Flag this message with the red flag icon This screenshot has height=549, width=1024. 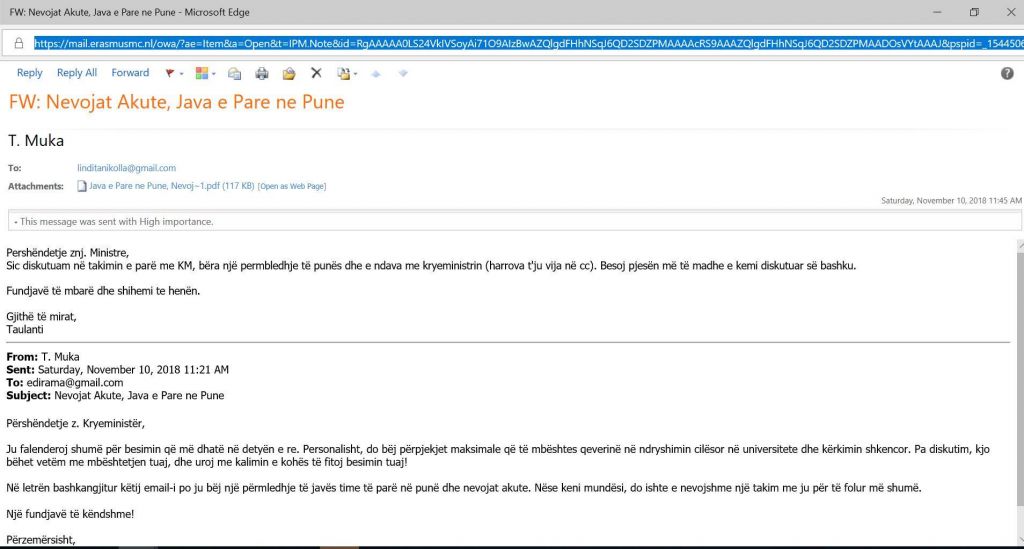click(169, 73)
